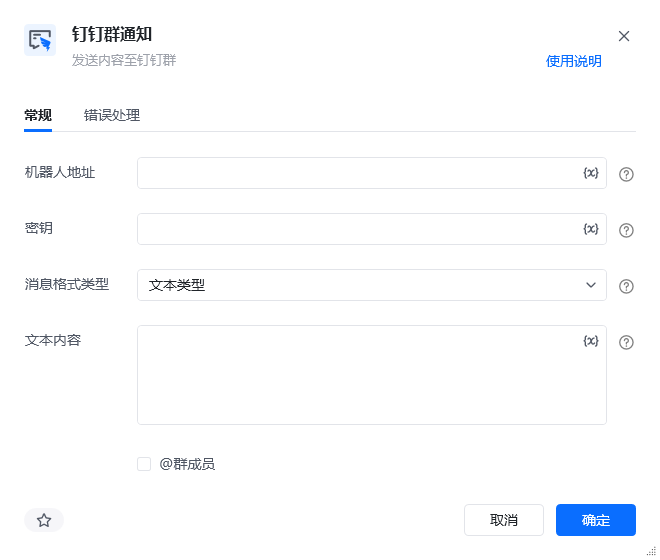Enable the @群成员 checkbox
Viewport: 660px width, 560px height.
pos(144,464)
